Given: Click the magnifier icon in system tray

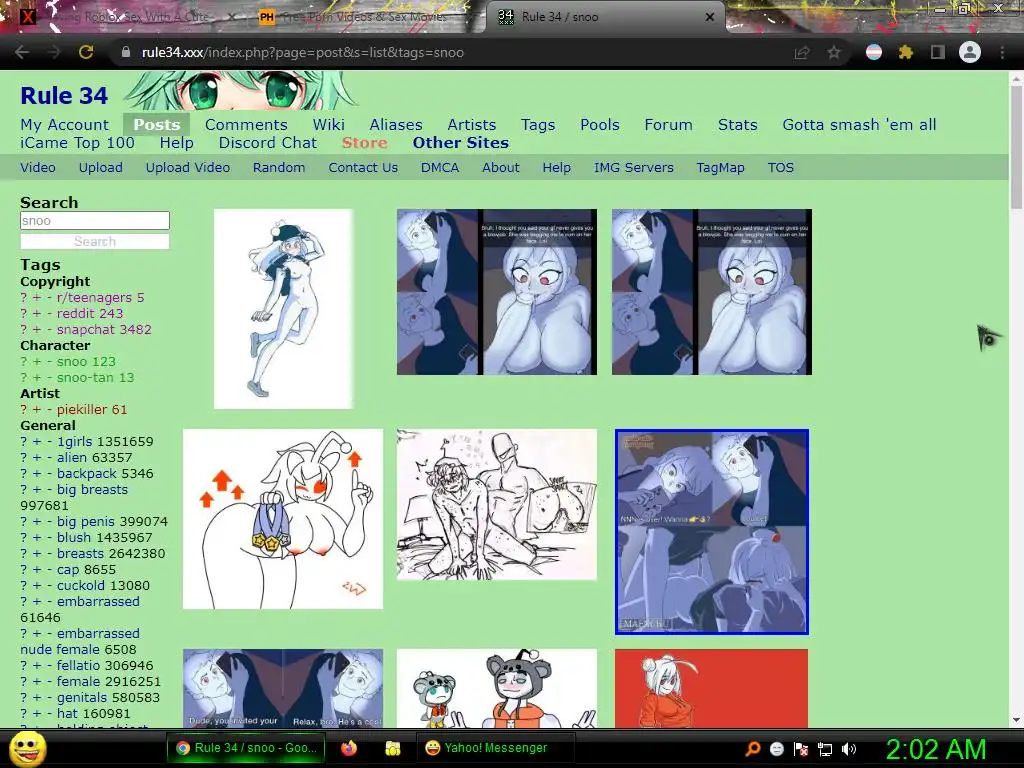Looking at the screenshot, I should 753,749.
